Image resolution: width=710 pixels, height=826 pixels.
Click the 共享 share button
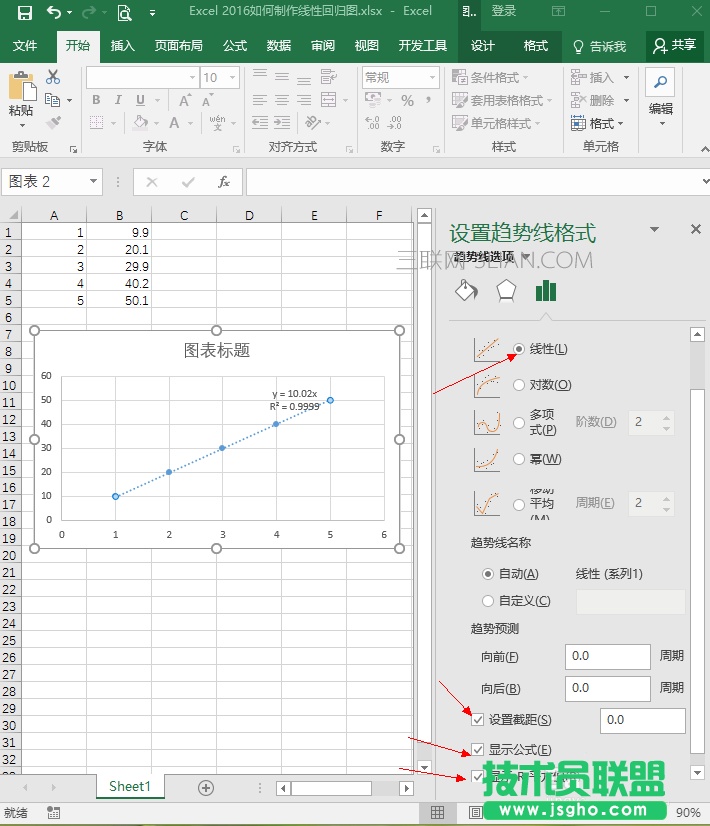point(675,46)
